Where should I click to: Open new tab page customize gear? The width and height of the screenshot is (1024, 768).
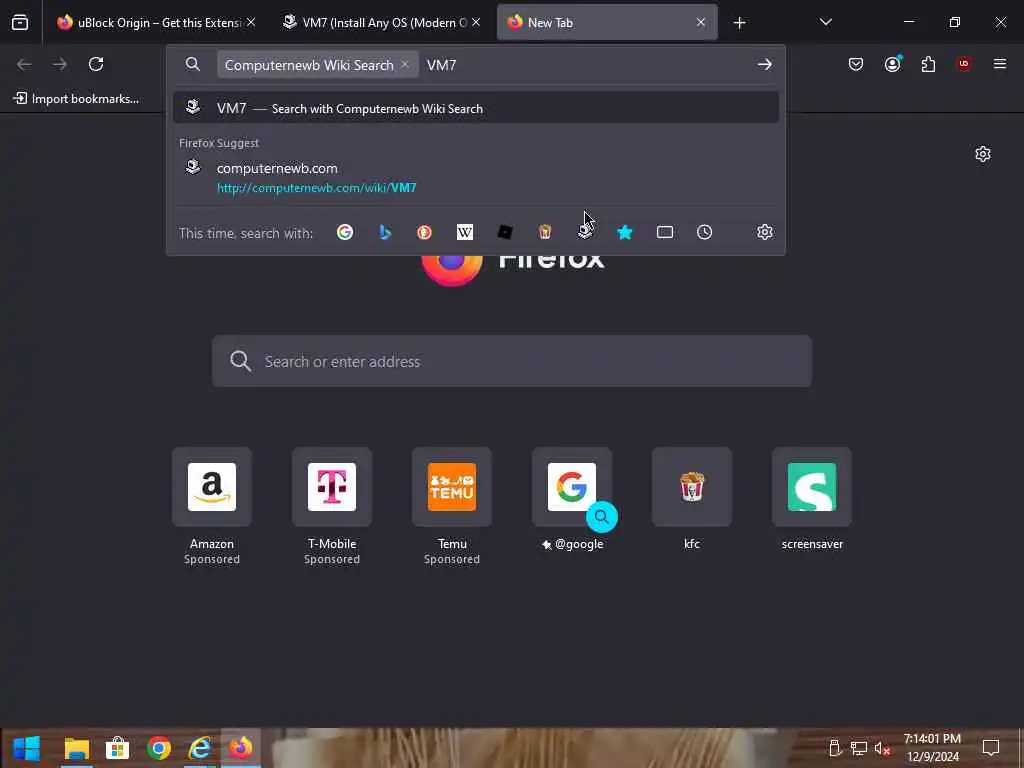point(983,154)
